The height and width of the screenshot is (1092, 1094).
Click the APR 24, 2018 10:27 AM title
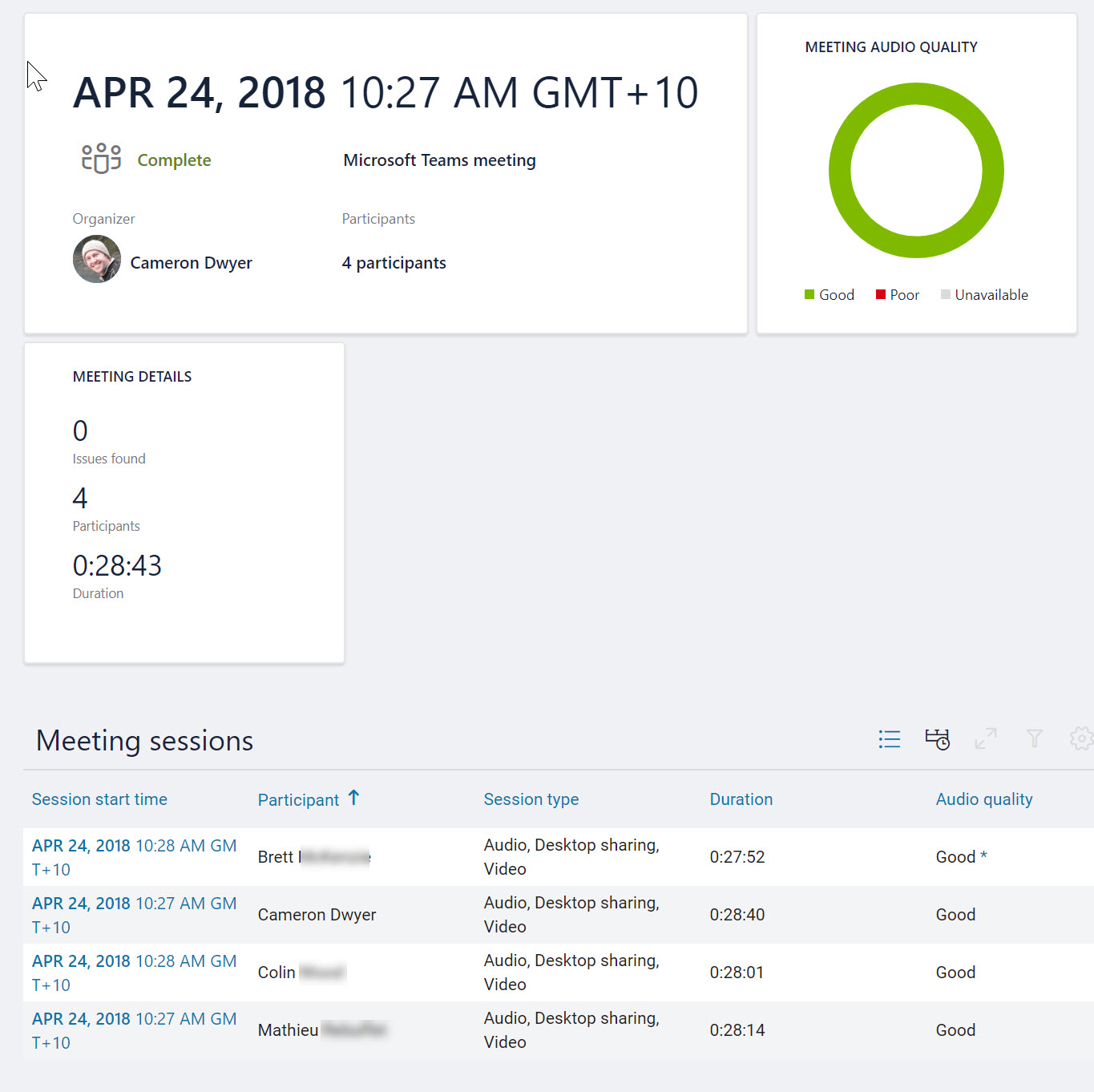point(386,93)
